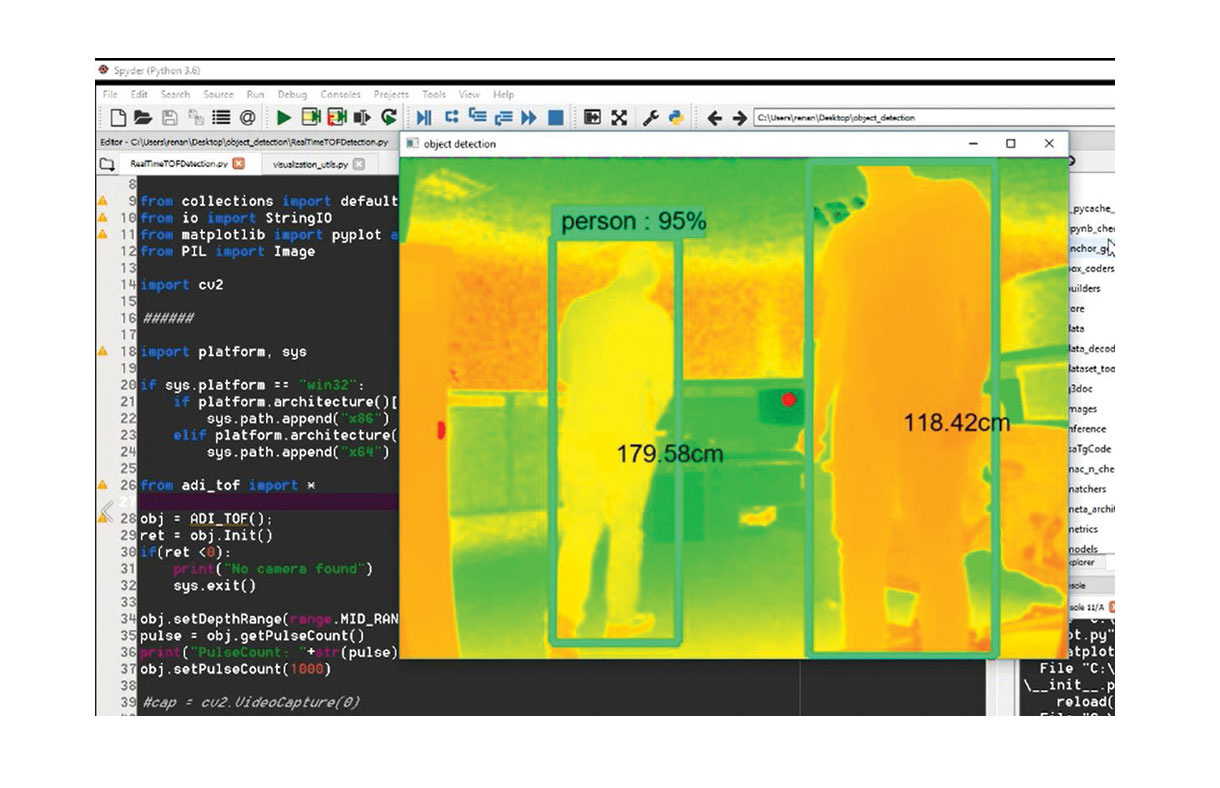
Task: Go forward using right arrow
Action: (x=739, y=118)
